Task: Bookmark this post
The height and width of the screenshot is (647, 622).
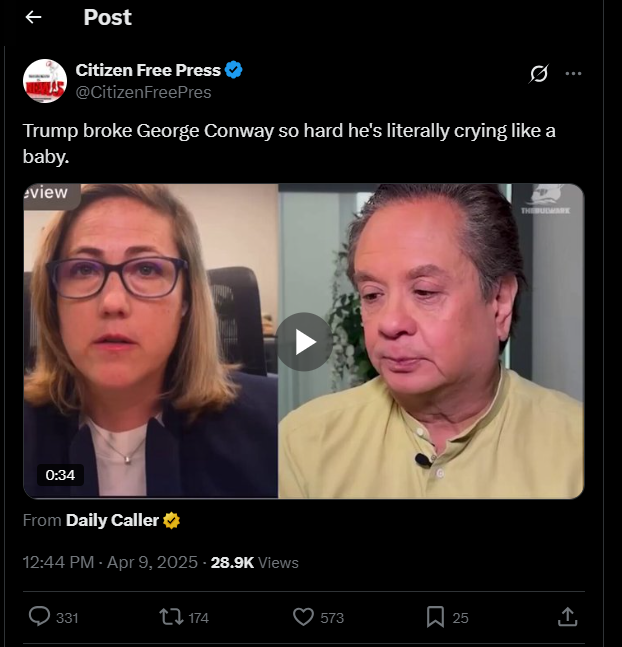Action: pyautogui.click(x=435, y=617)
